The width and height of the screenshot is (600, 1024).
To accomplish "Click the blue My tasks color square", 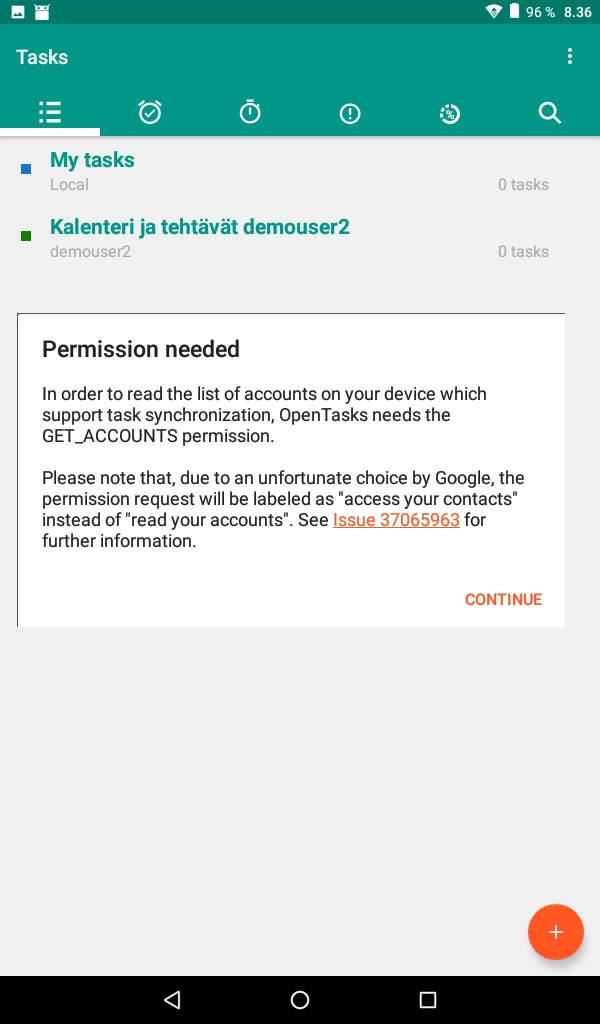I will pyautogui.click(x=26, y=169).
